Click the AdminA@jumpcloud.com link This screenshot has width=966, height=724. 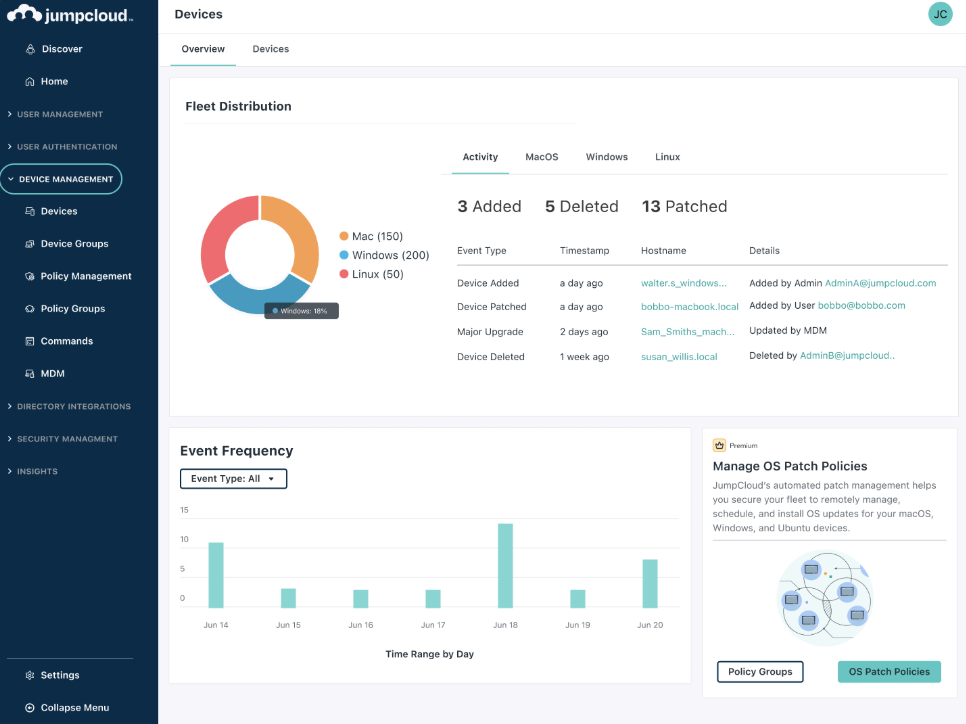(x=880, y=283)
